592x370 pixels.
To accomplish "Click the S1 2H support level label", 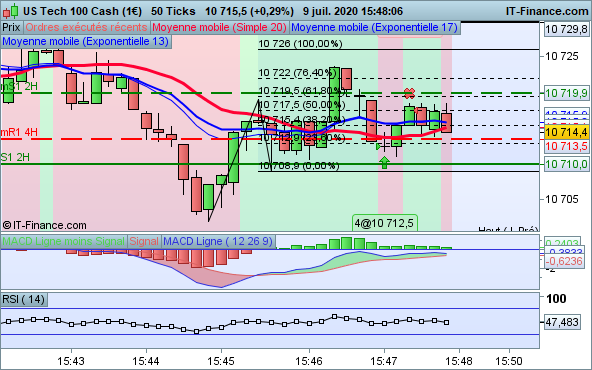I will click(x=15, y=157).
